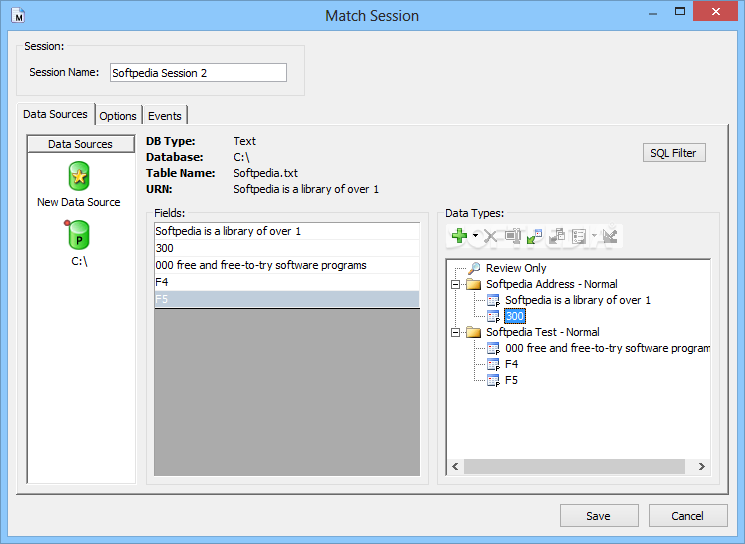Click the field icon beside F5 in the tree
Viewport: 745px width, 544px height.
(x=493, y=380)
